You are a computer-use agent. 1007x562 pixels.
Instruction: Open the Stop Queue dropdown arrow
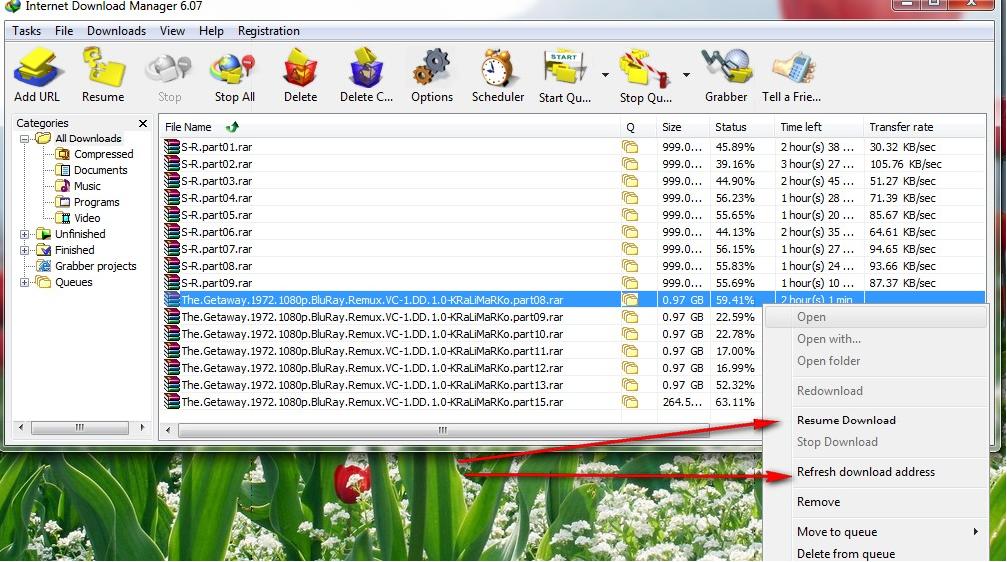coord(686,75)
